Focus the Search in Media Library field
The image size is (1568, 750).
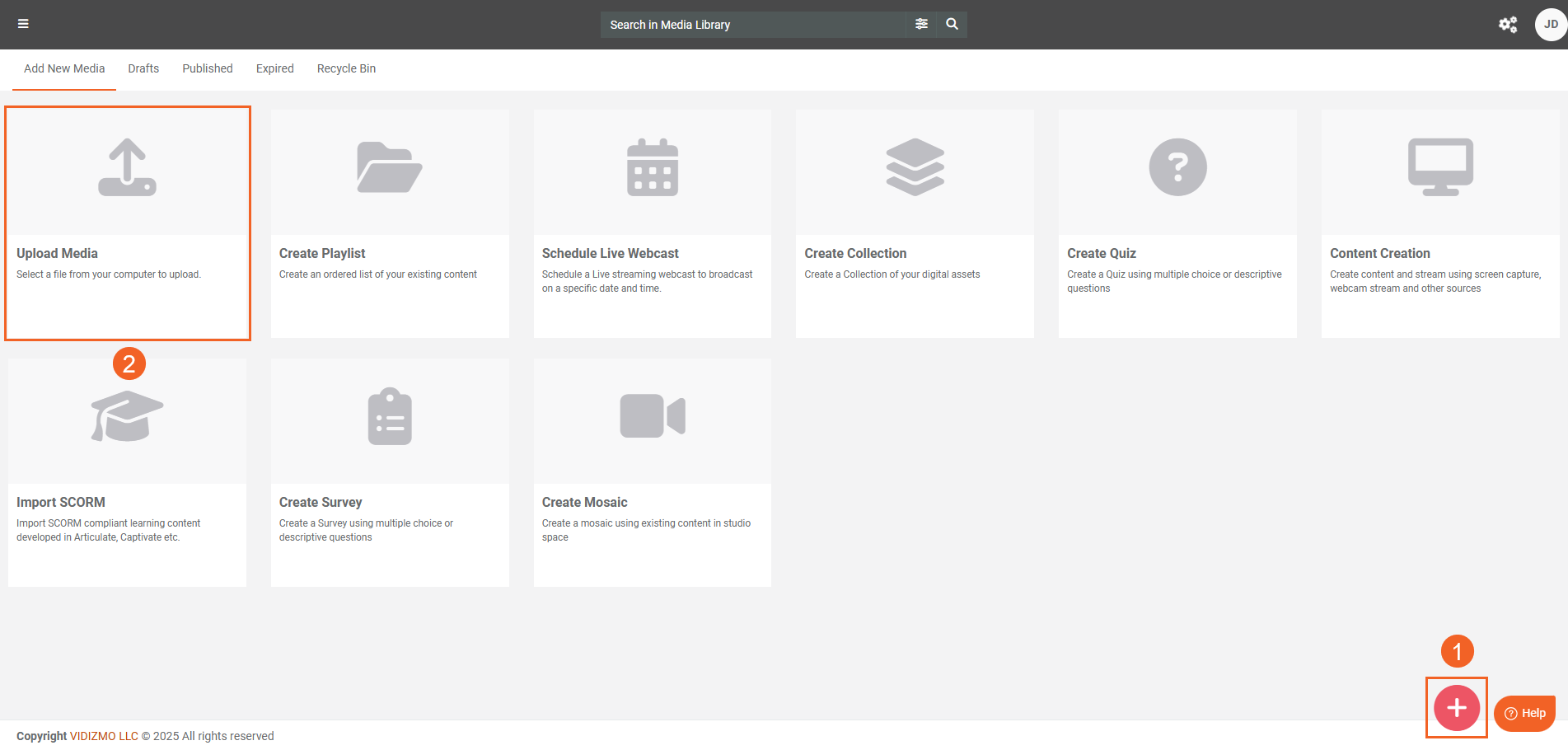pyautogui.click(x=751, y=25)
